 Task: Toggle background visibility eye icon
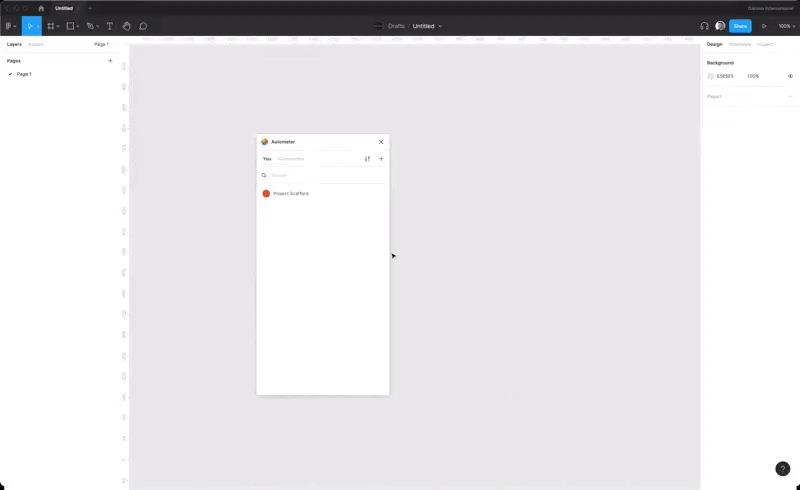790,76
